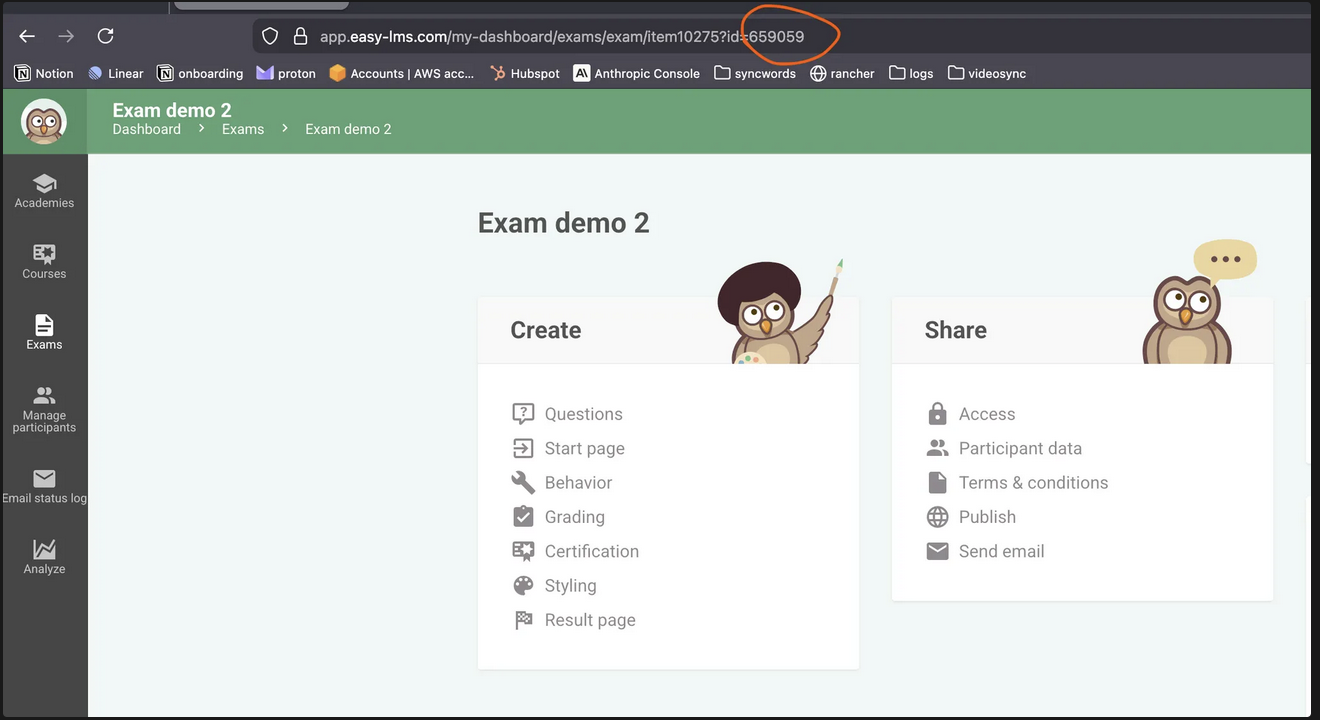Open Certification settings

pyautogui.click(x=591, y=551)
